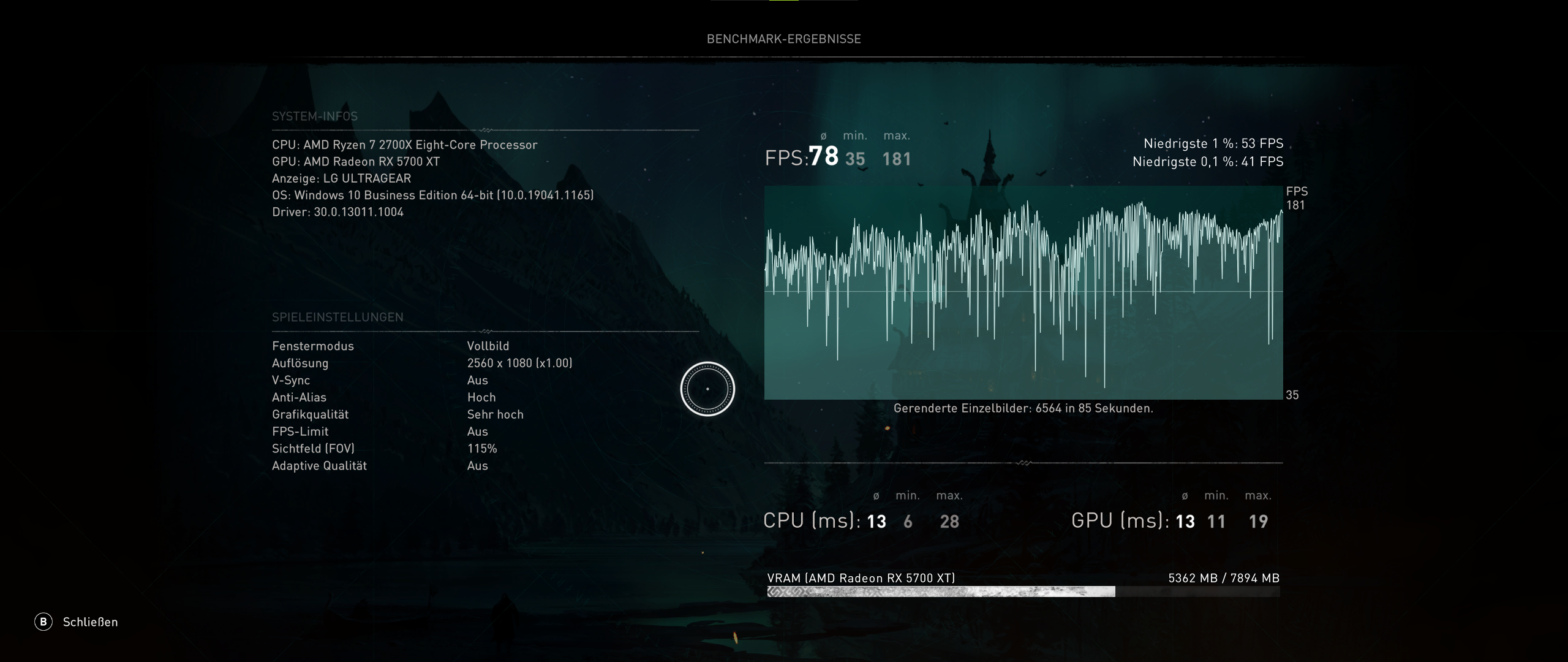The width and height of the screenshot is (1568, 662).
Task: Click the FPS graph area
Action: 1023,292
